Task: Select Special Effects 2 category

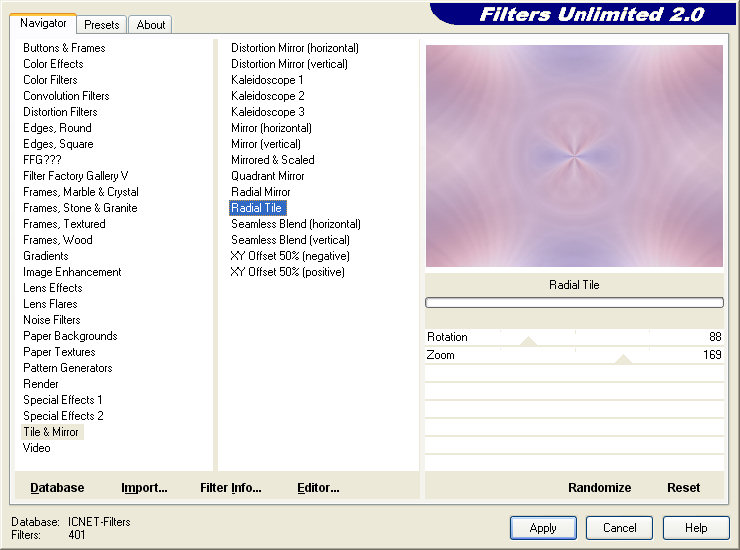Action: pyautogui.click(x=63, y=416)
